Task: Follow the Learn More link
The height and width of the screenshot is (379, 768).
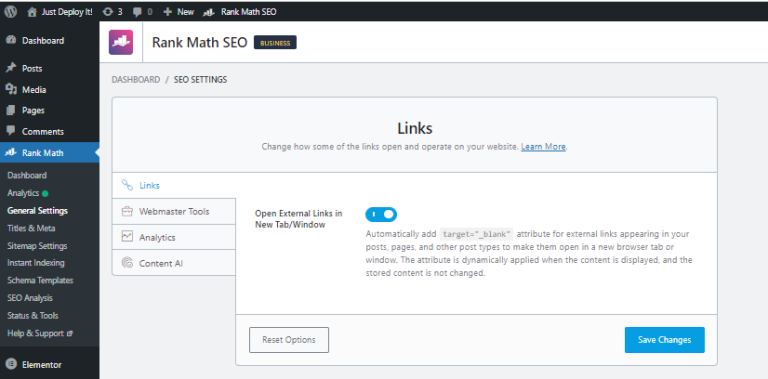Action: (543, 146)
